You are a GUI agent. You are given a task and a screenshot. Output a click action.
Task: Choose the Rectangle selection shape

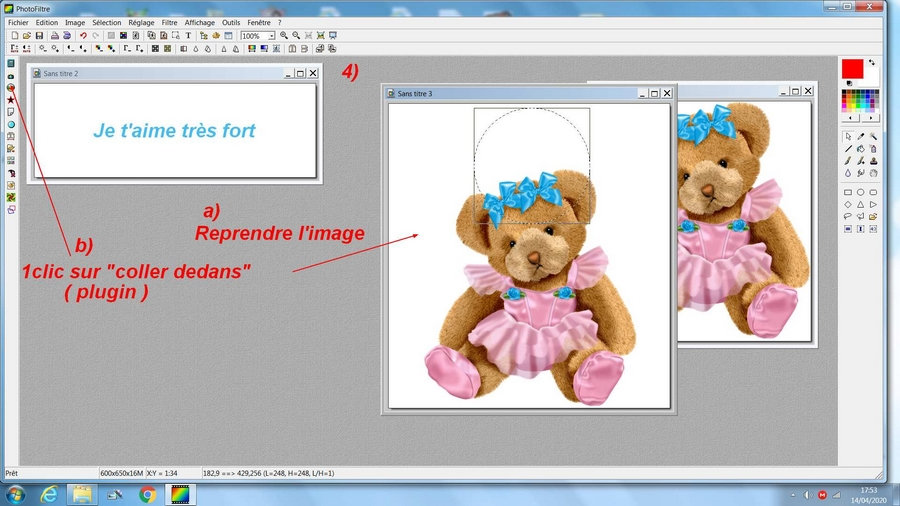pos(848,192)
